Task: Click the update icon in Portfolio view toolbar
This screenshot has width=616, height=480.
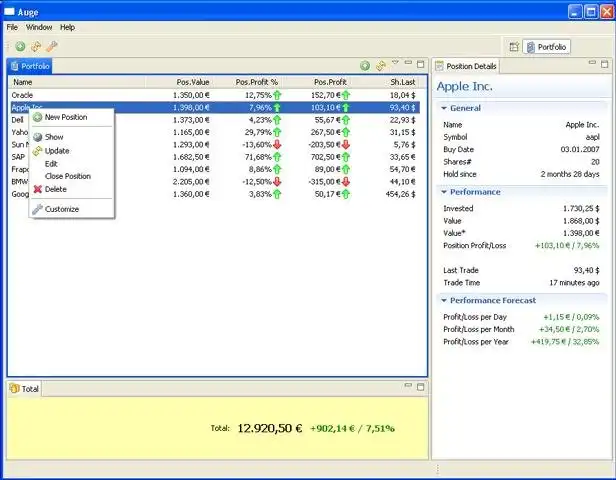Action: 381,66
